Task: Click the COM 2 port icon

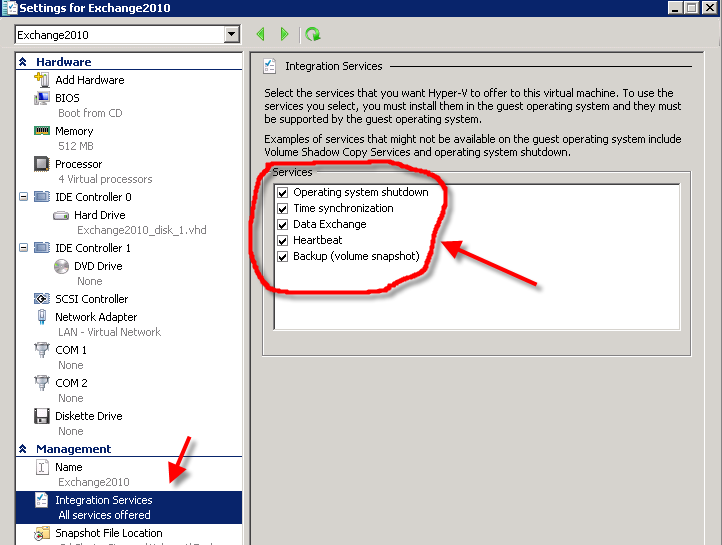Action: pos(41,383)
